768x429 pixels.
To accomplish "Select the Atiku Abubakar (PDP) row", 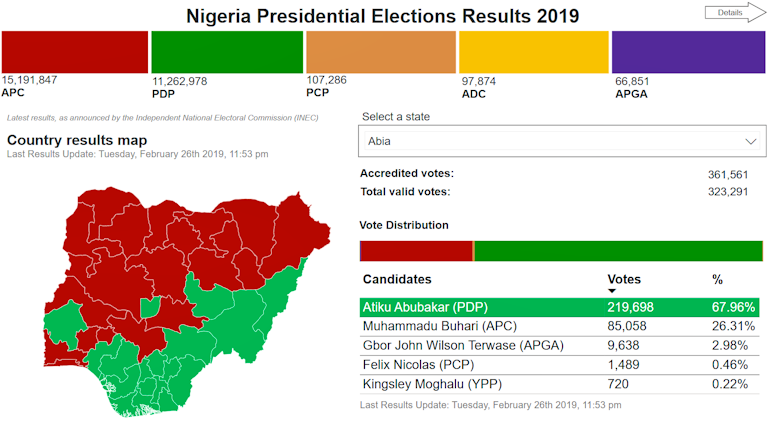I will point(560,306).
